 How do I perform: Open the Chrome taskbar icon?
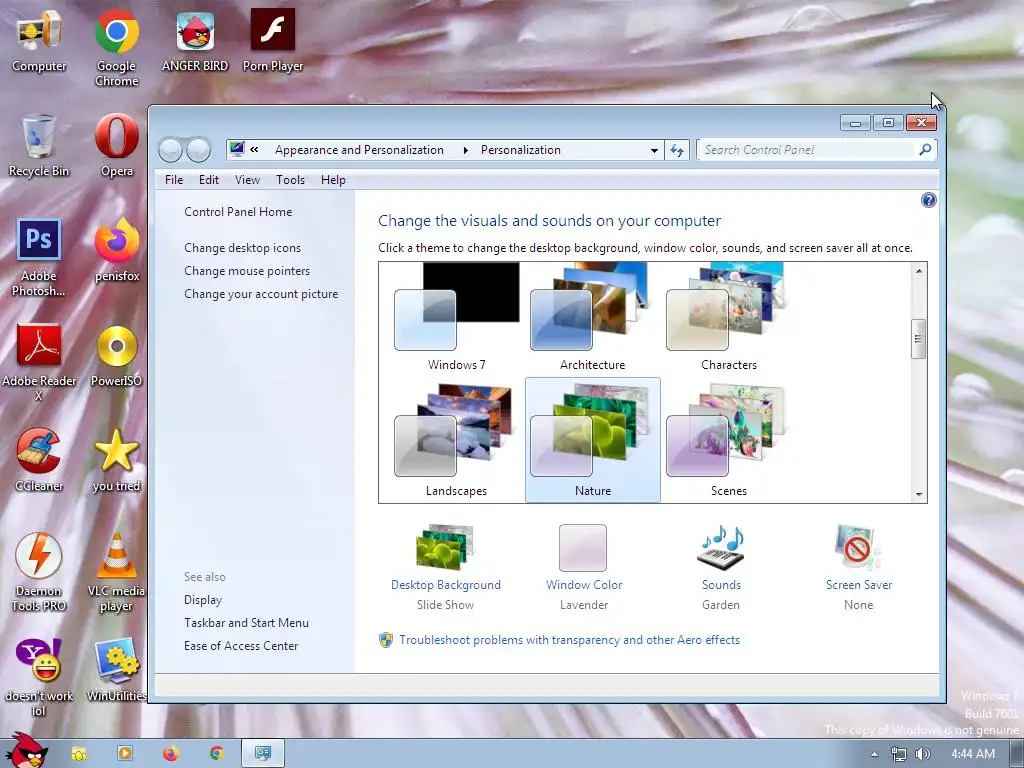pyautogui.click(x=217, y=754)
